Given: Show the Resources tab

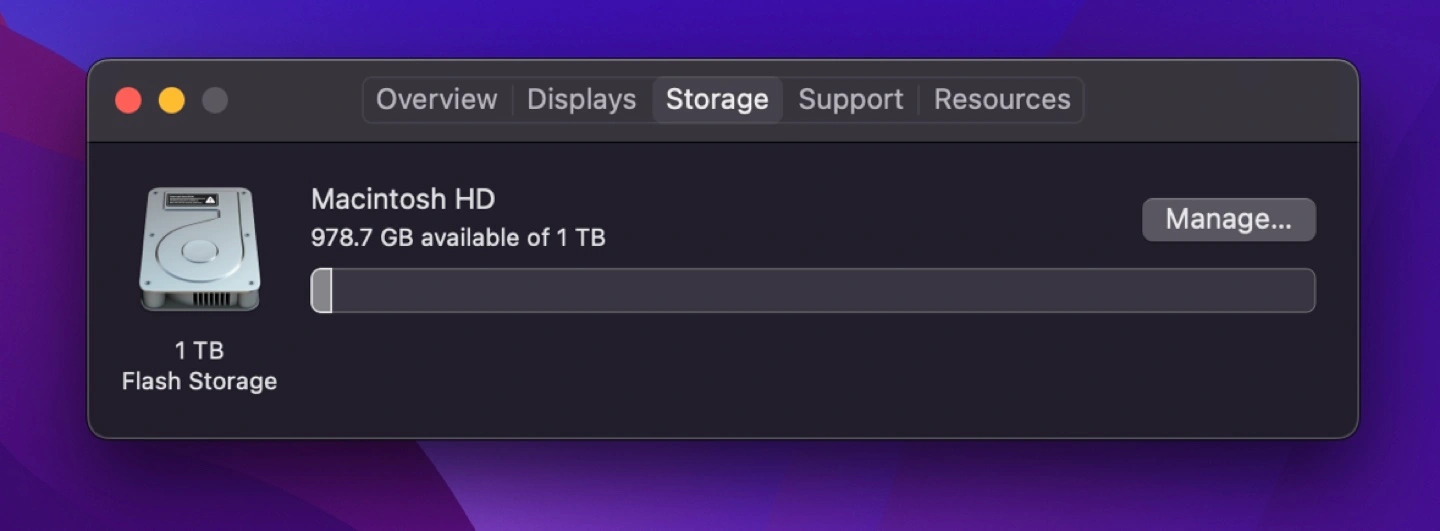Looking at the screenshot, I should 1002,100.
